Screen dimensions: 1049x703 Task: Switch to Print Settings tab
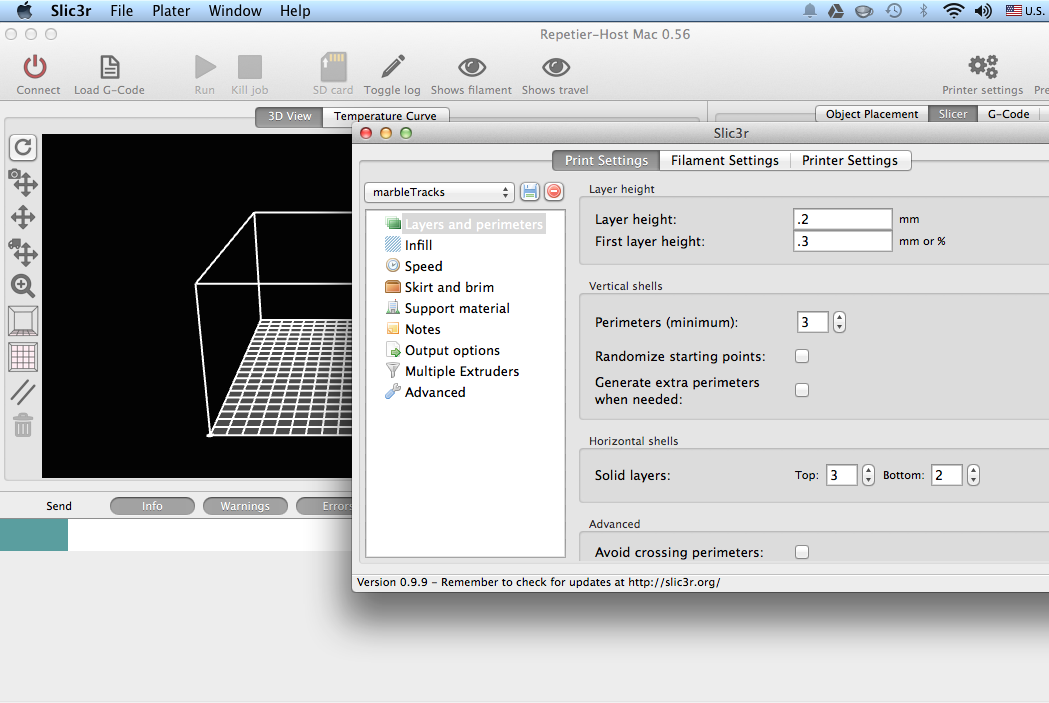(x=606, y=161)
